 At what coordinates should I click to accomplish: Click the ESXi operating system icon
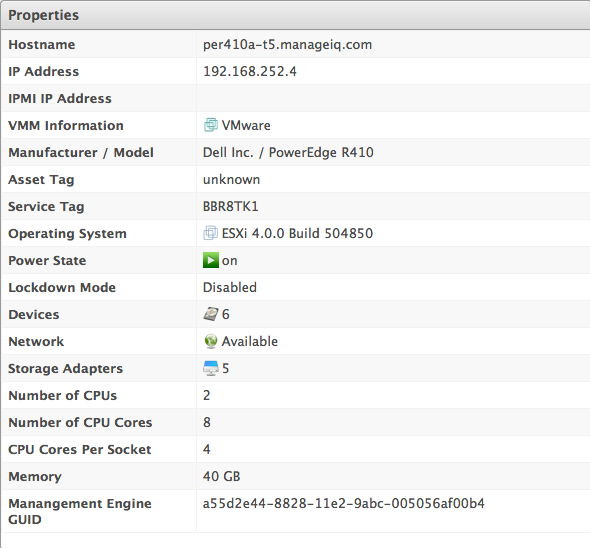211,233
